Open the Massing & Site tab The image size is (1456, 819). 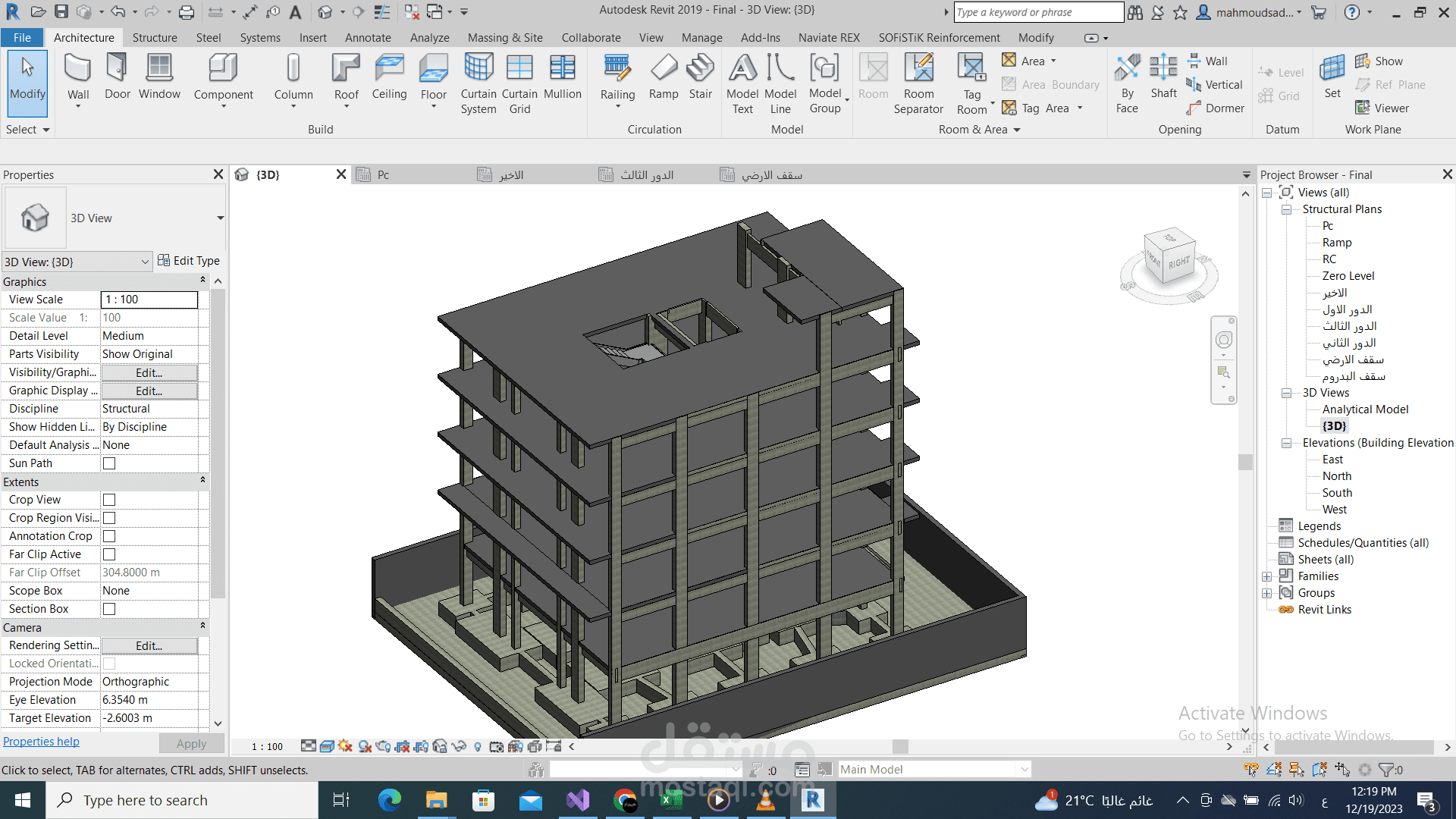pyautogui.click(x=505, y=38)
